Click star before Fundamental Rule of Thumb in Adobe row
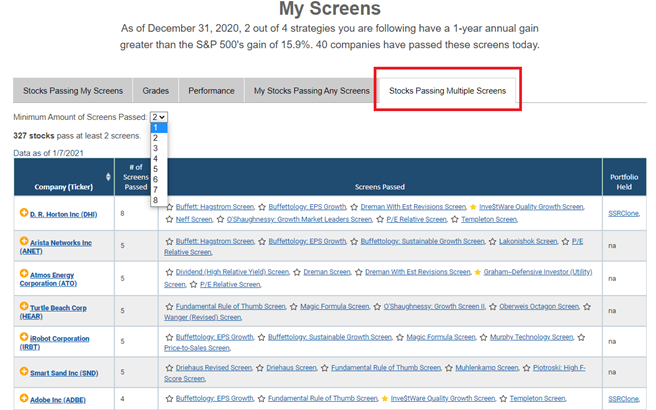The width and height of the screenshot is (656, 410). [x=261, y=399]
